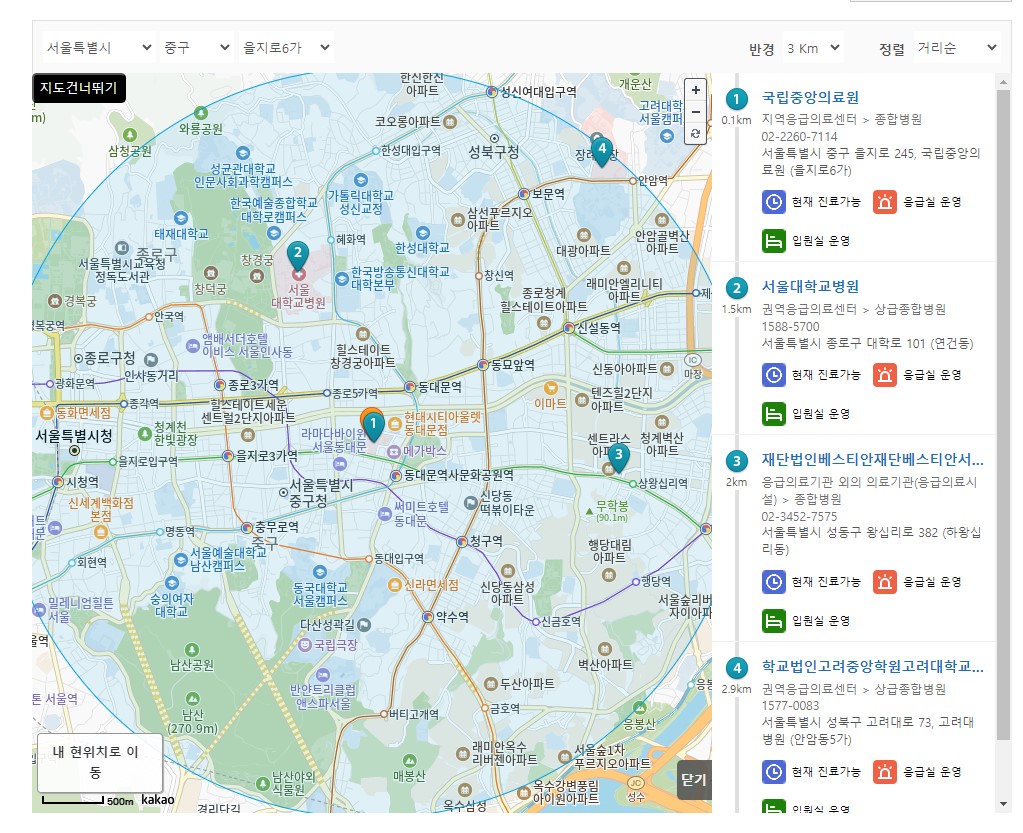This screenshot has width=1023, height=833.
Task: Click 서울특별시청 label on map
Action: (74, 436)
